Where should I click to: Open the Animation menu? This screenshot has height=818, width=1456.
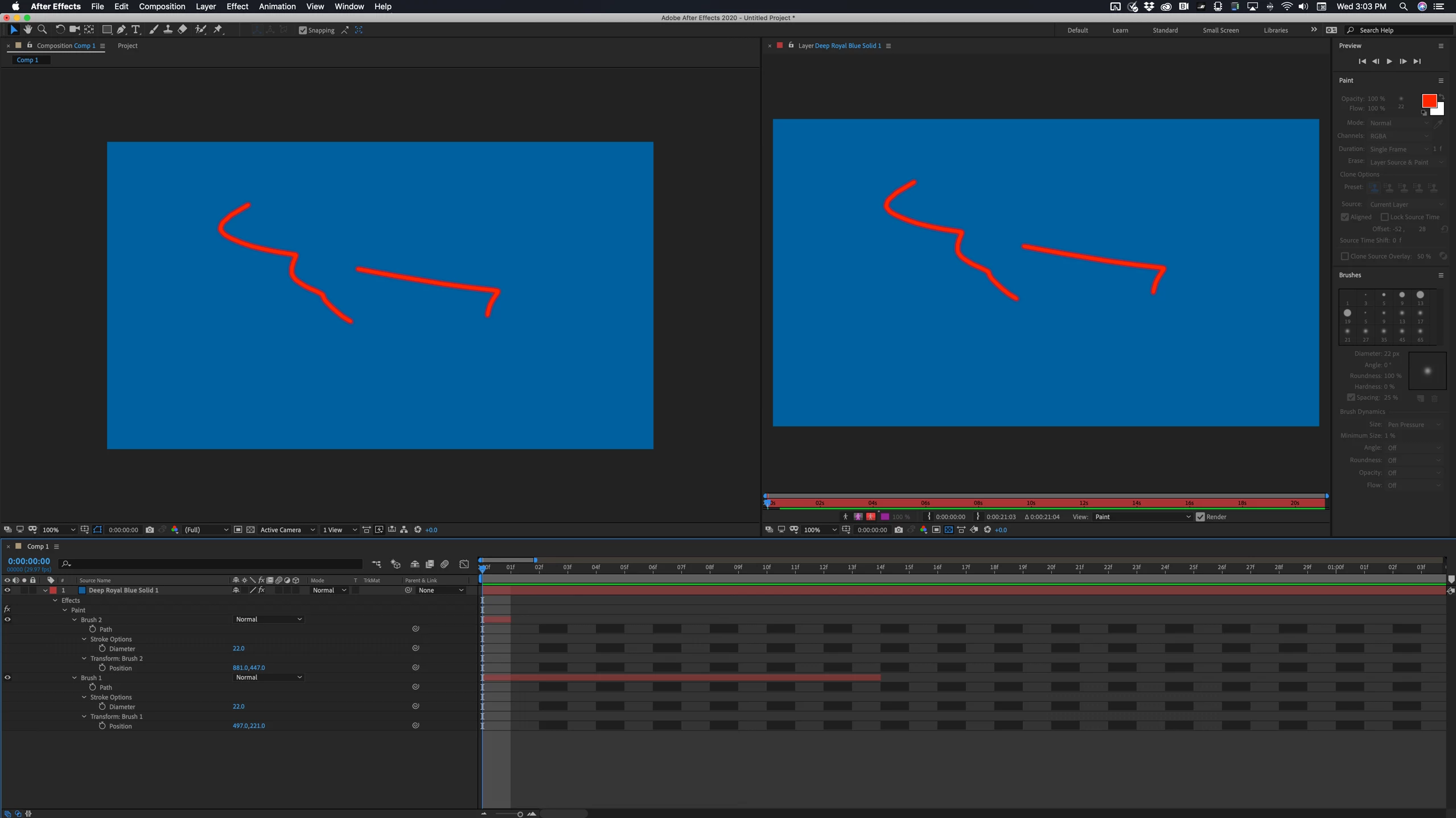coord(277,6)
